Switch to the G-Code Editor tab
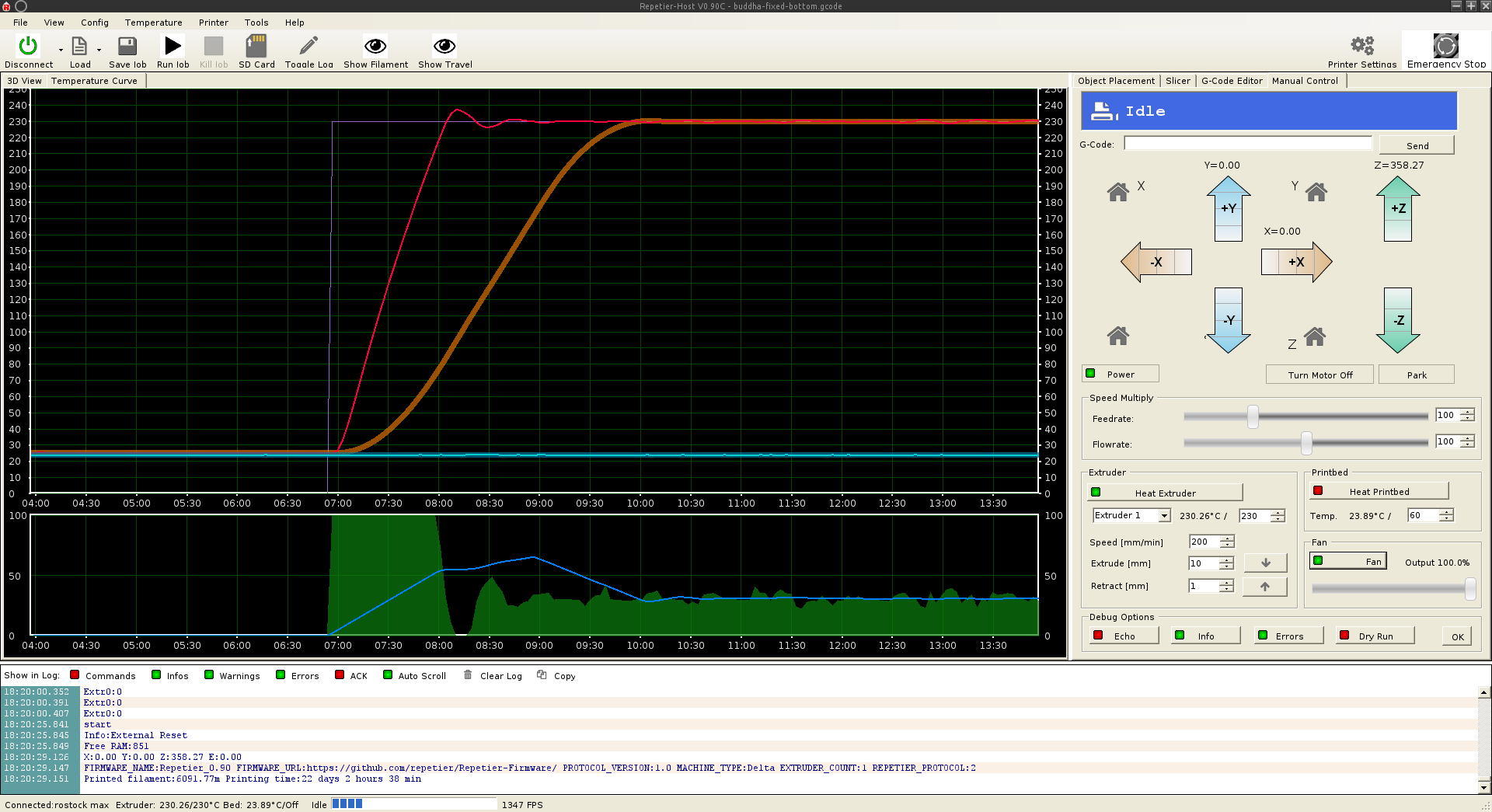Screen dimensions: 1492x812 pos(1232,81)
